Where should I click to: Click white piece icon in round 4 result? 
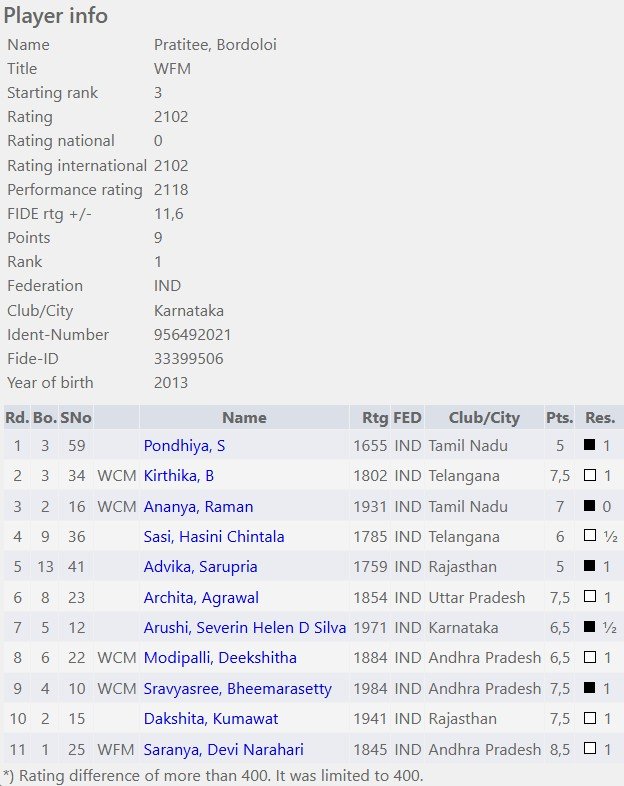(590, 535)
